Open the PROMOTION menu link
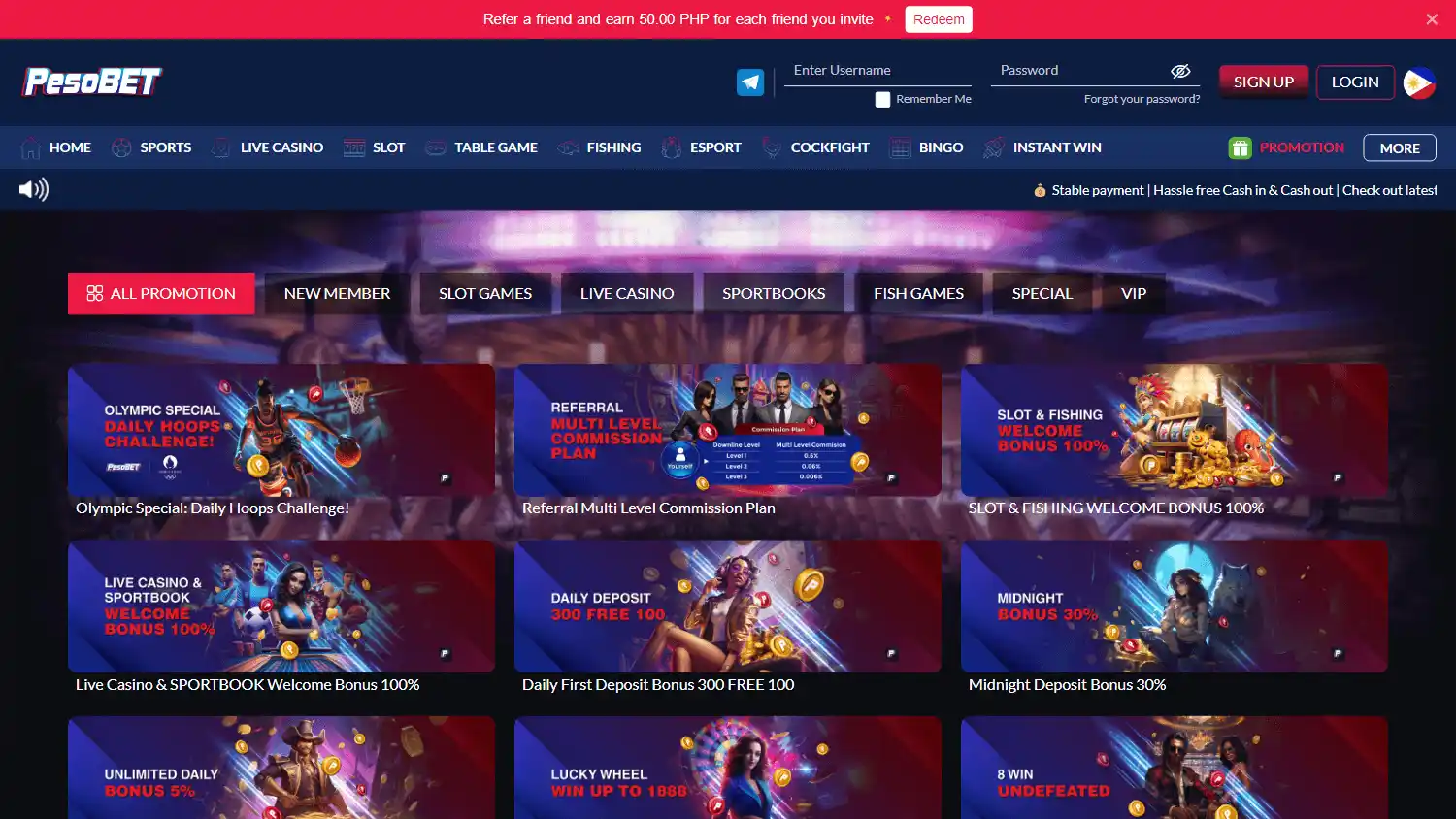1456x819 pixels. pyautogui.click(x=1302, y=147)
